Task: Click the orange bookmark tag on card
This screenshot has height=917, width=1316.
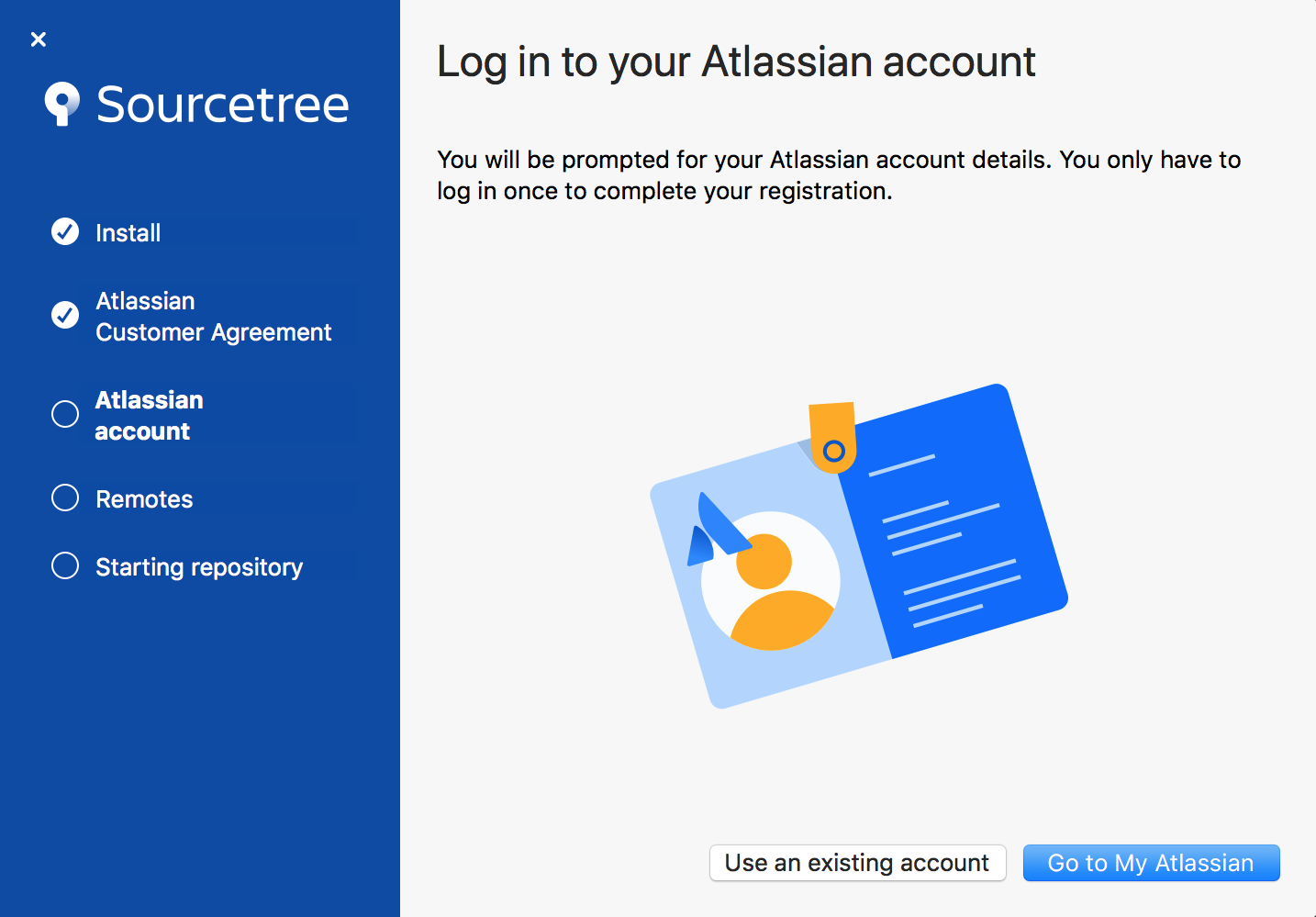Action: [x=832, y=436]
